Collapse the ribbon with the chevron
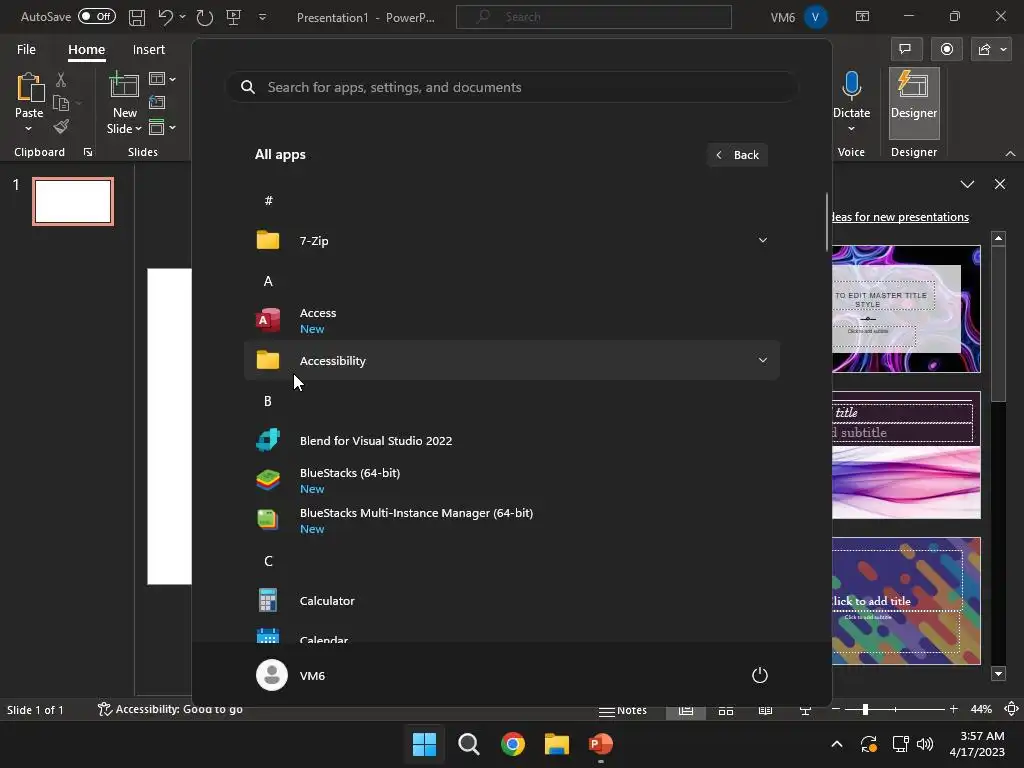 click(1010, 153)
